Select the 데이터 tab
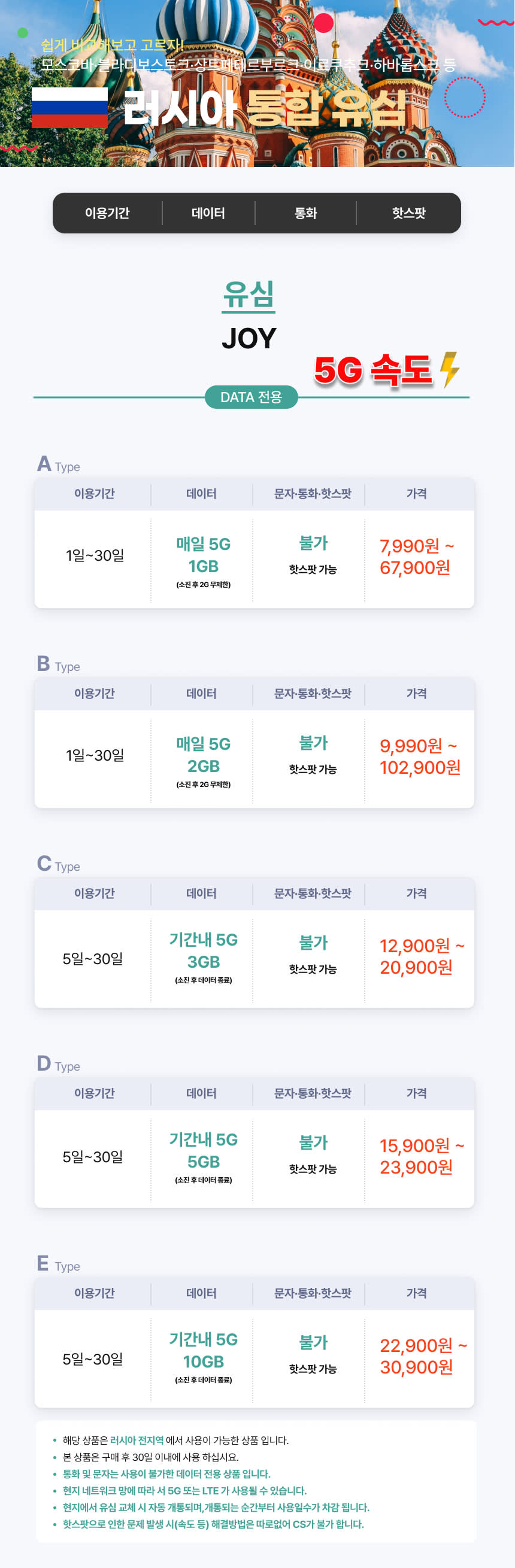The image size is (515, 1568). pyautogui.click(x=208, y=213)
